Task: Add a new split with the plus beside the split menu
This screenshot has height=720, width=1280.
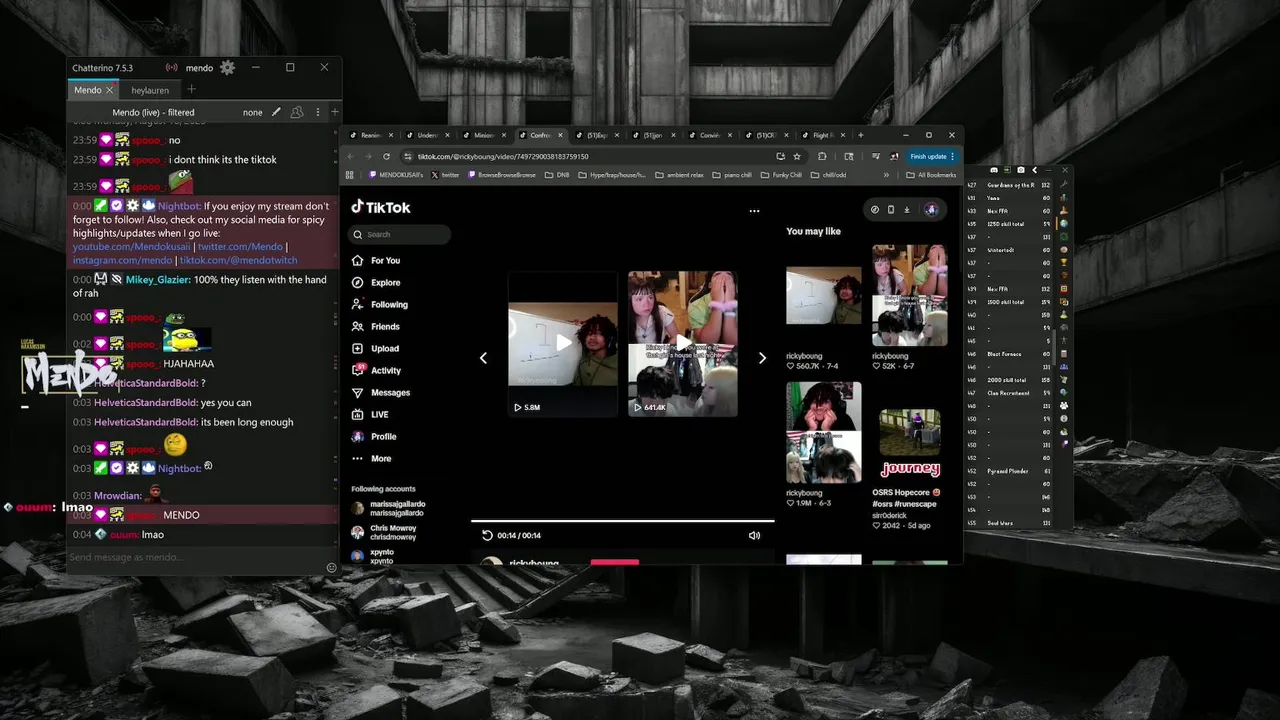Action: coord(335,112)
